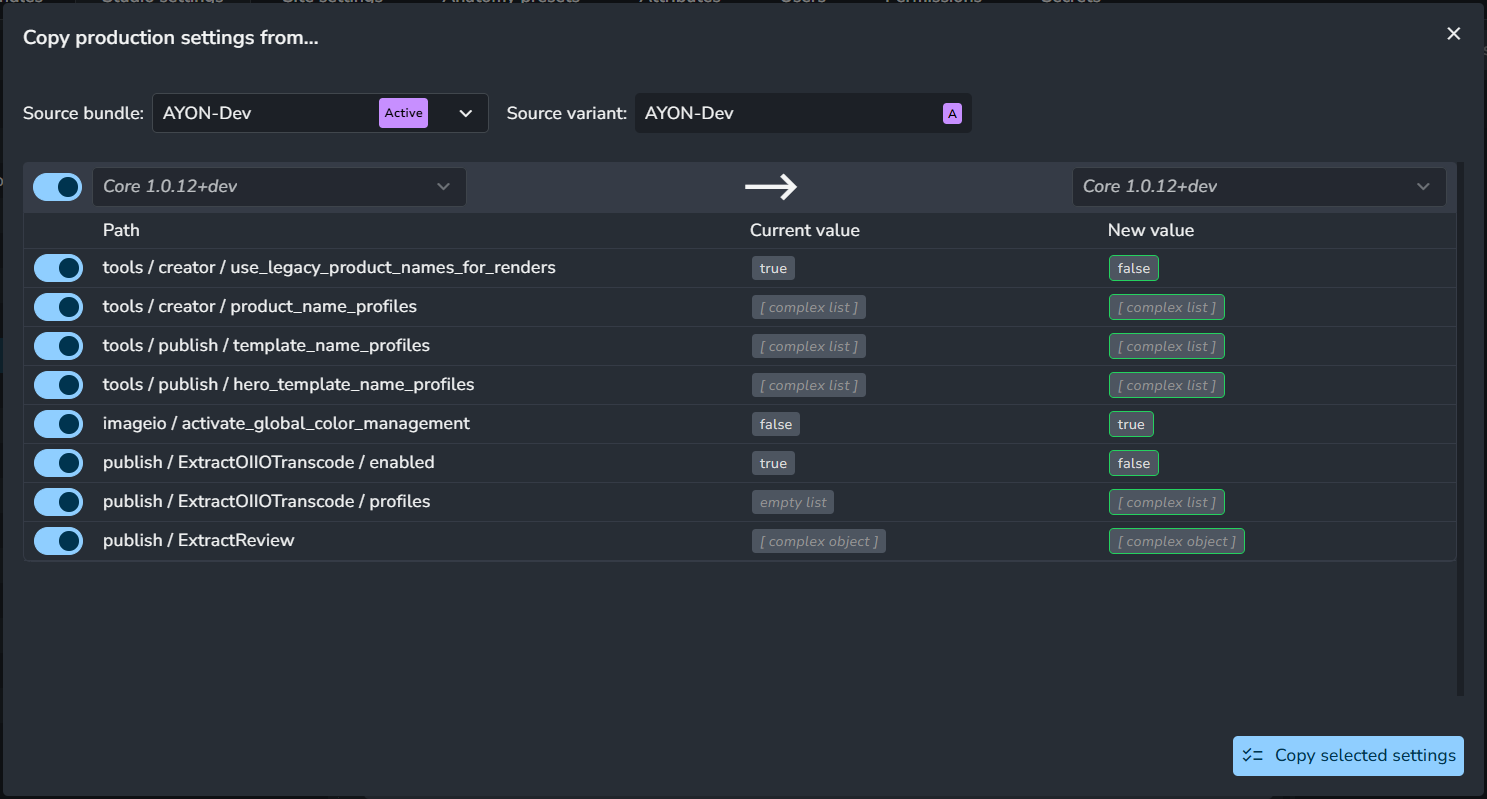Close the Copy production settings dialog
The width and height of the screenshot is (1487, 799).
pyautogui.click(x=1453, y=34)
